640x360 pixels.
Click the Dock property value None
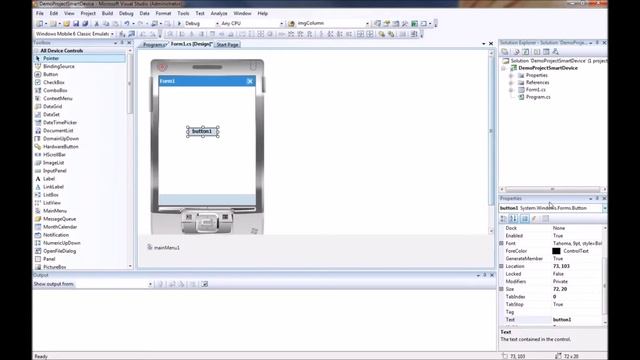(559, 228)
